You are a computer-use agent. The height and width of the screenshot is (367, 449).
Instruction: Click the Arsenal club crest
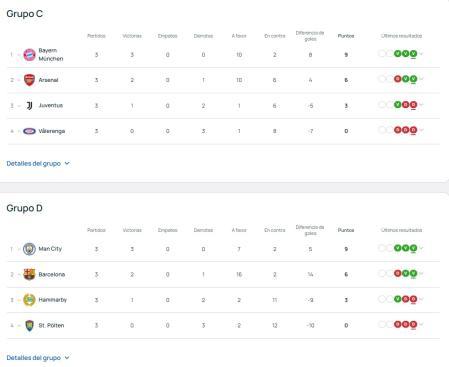click(x=29, y=80)
